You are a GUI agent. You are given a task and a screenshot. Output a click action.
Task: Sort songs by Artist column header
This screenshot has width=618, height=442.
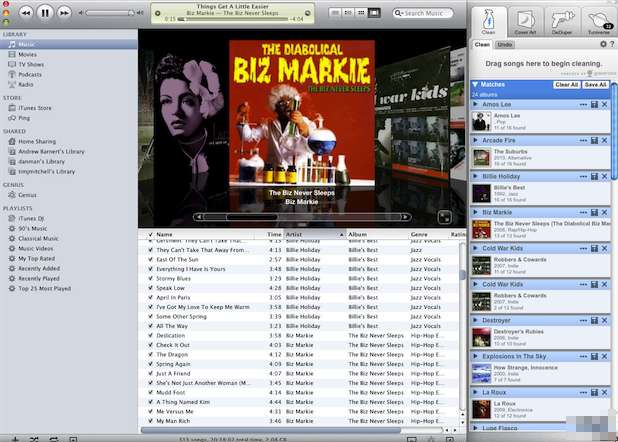[x=315, y=234]
